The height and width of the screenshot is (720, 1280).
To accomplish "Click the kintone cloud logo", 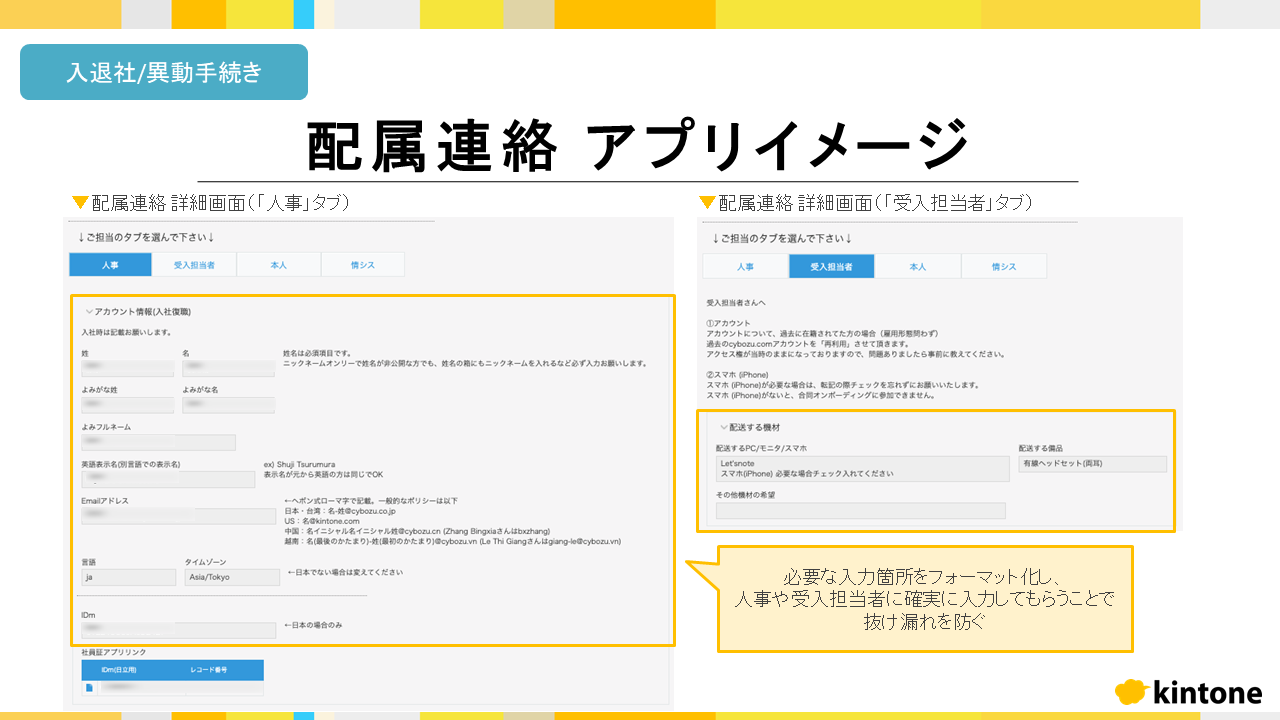I will (1130, 692).
